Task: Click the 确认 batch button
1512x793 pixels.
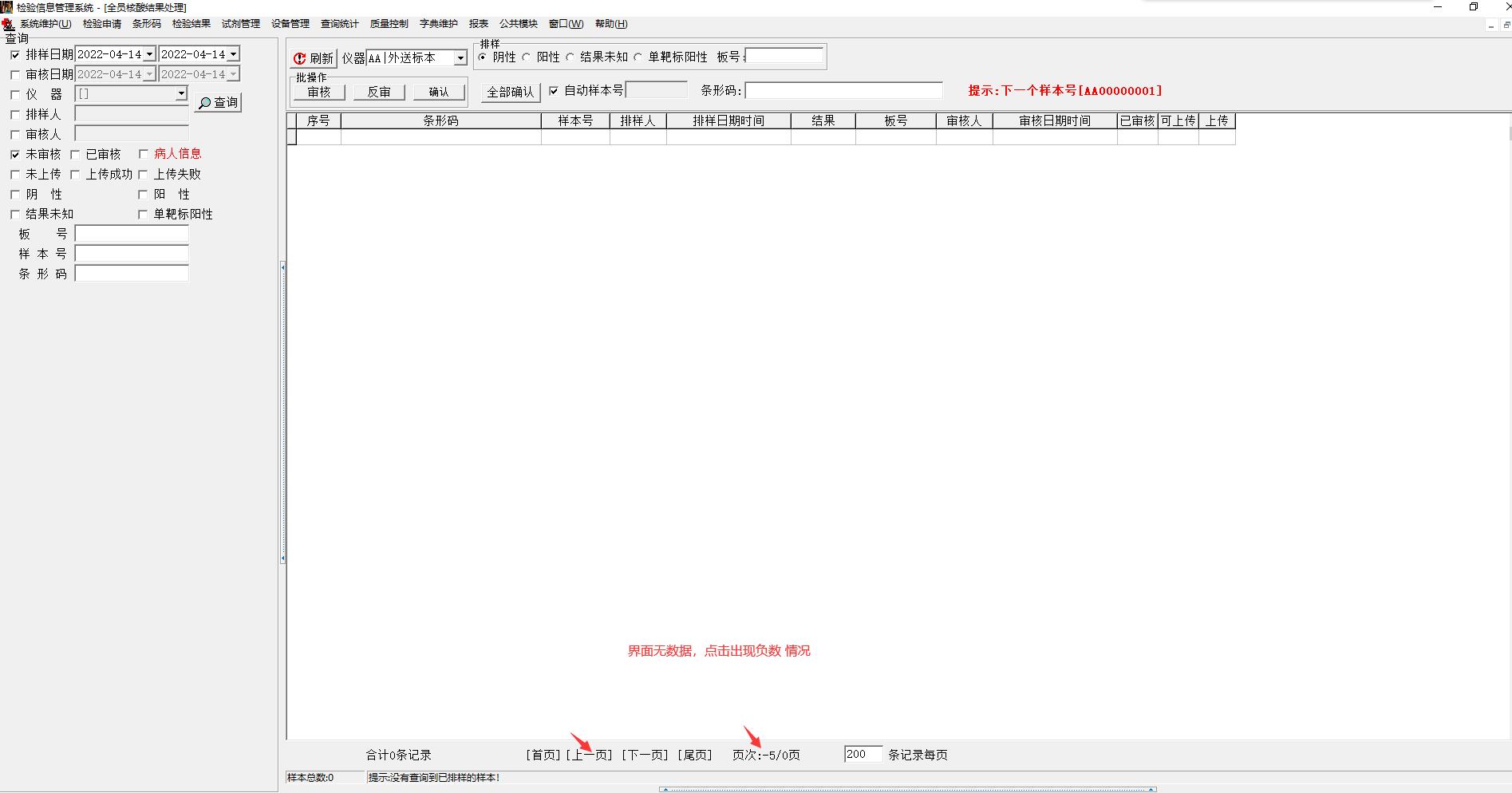Action: click(x=439, y=93)
